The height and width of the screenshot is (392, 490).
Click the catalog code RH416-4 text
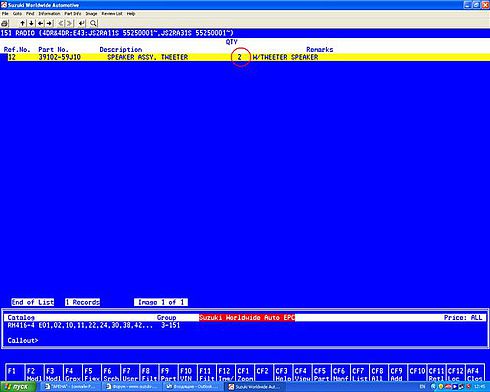tap(21, 325)
